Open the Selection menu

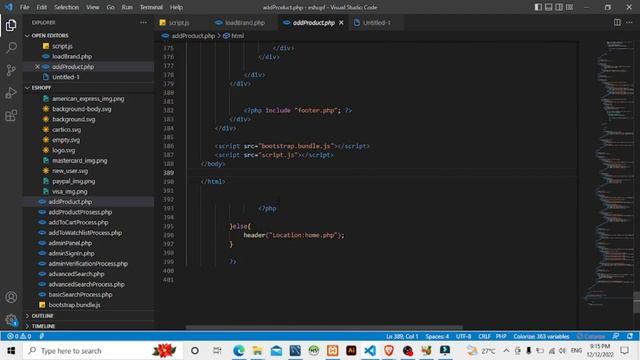coord(67,7)
